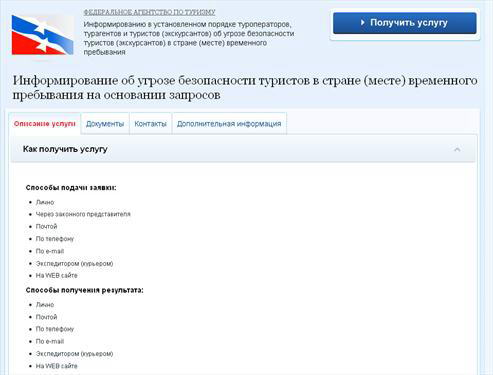Switch to the Документы tab
Image resolution: width=493 pixels, height=375 pixels.
pyautogui.click(x=105, y=124)
